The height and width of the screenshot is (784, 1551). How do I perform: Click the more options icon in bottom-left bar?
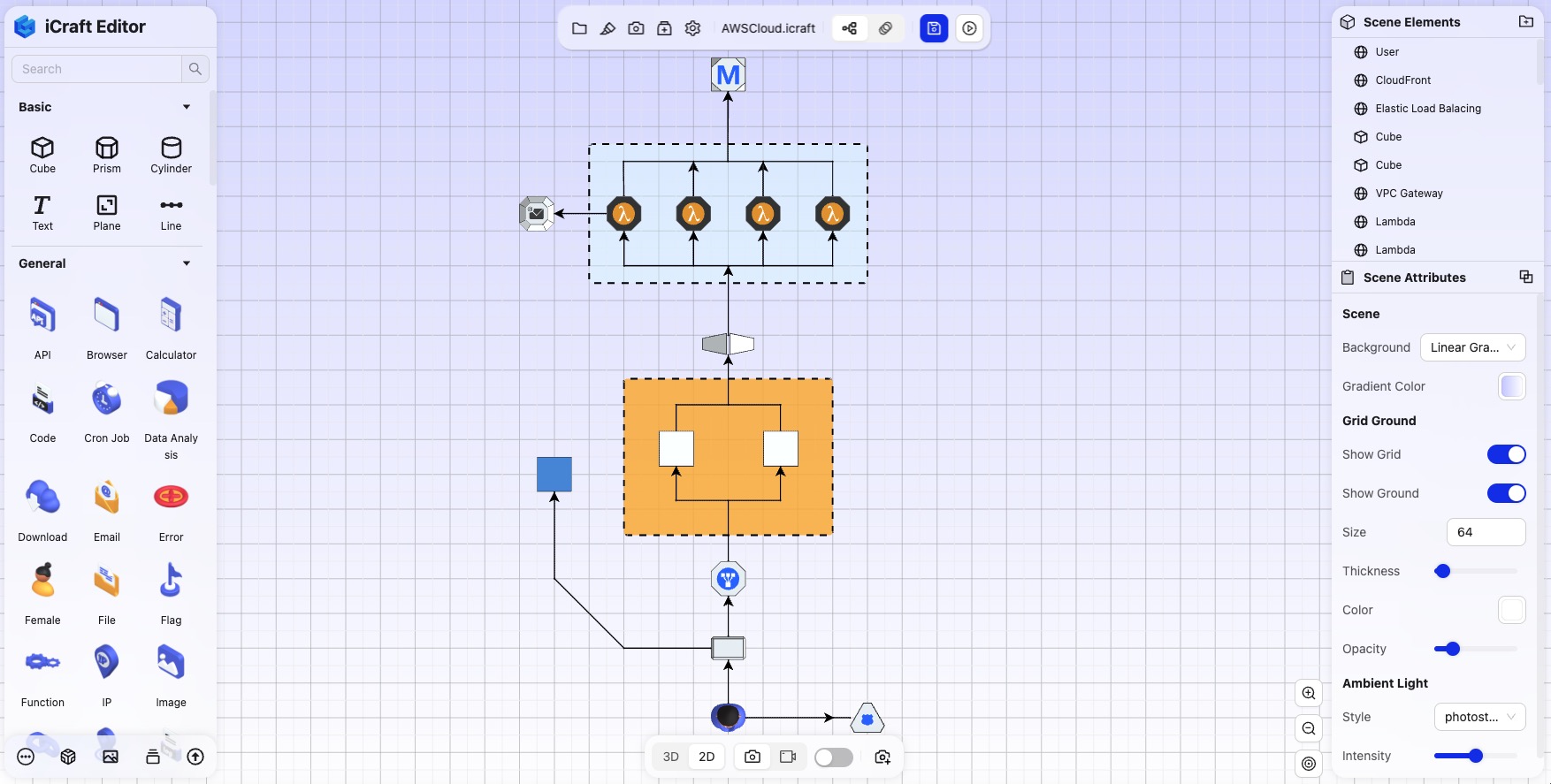[26, 757]
